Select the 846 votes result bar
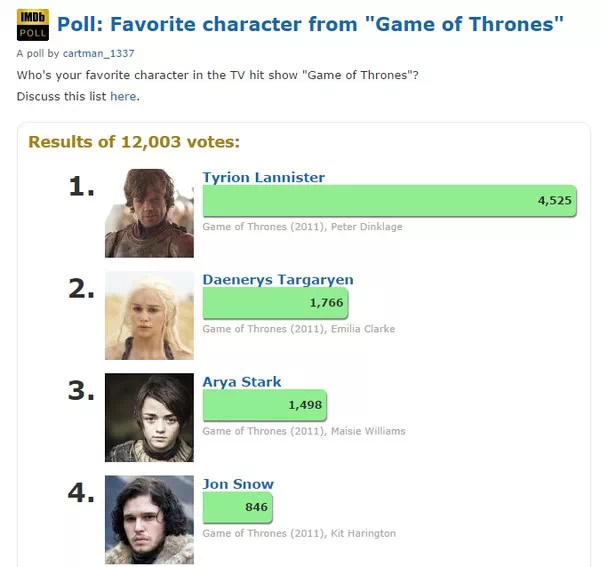Viewport: 600px width, 567px height. 238,507
